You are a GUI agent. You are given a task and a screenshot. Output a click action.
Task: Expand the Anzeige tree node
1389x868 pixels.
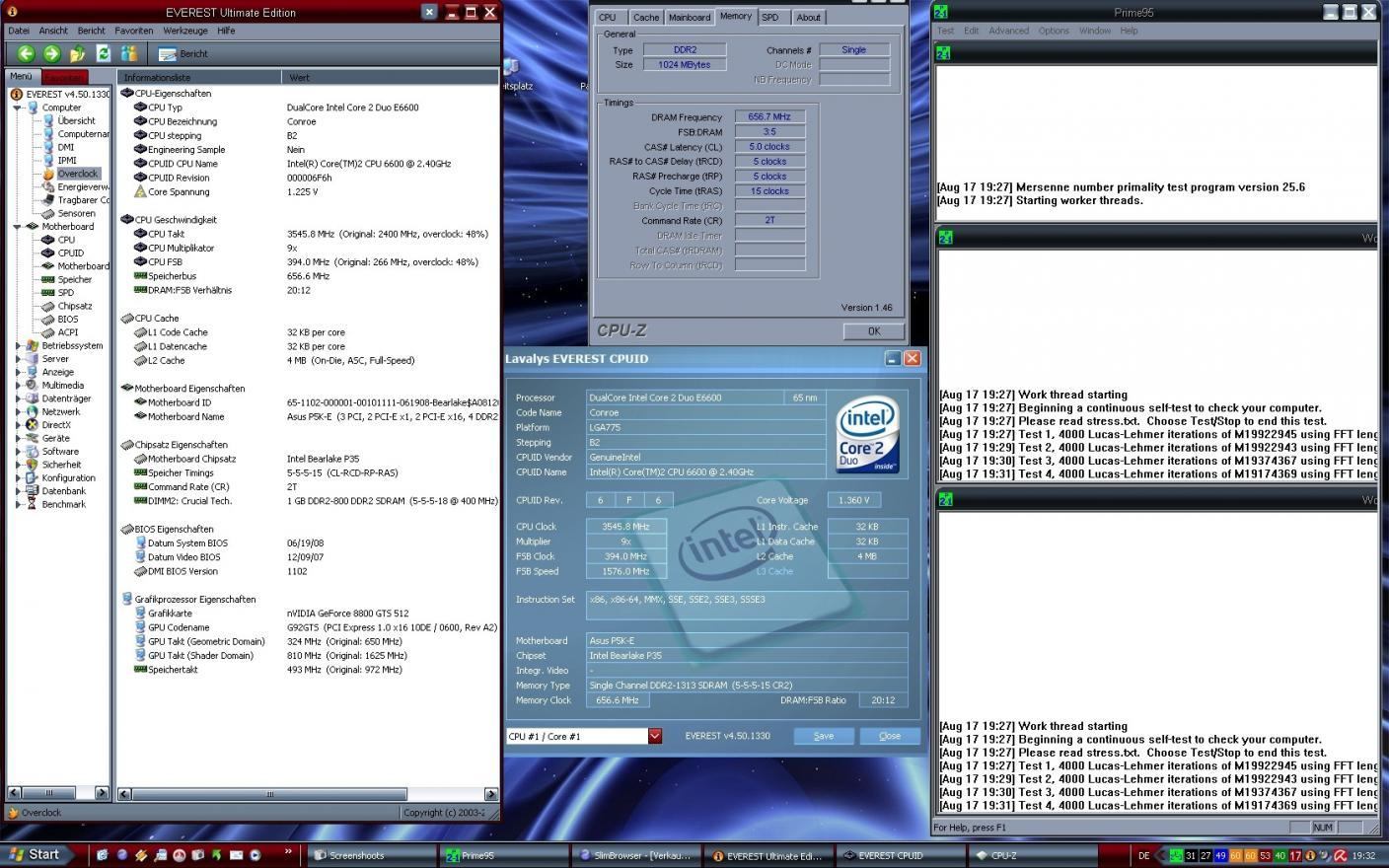pos(18,372)
